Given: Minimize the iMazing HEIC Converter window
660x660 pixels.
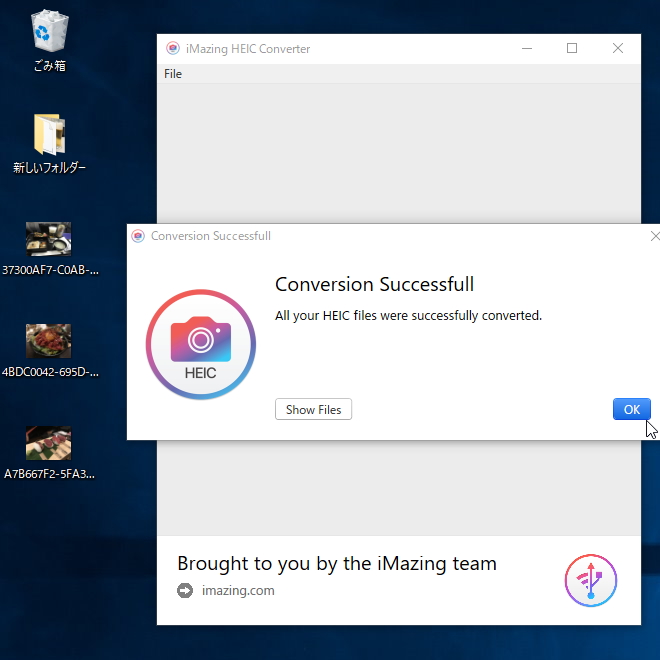Looking at the screenshot, I should pyautogui.click(x=527, y=48).
